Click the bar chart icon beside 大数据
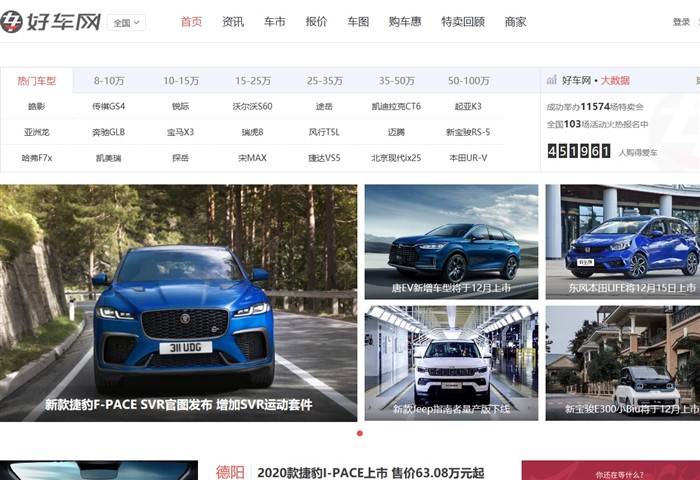The height and width of the screenshot is (480, 700). [x=552, y=80]
